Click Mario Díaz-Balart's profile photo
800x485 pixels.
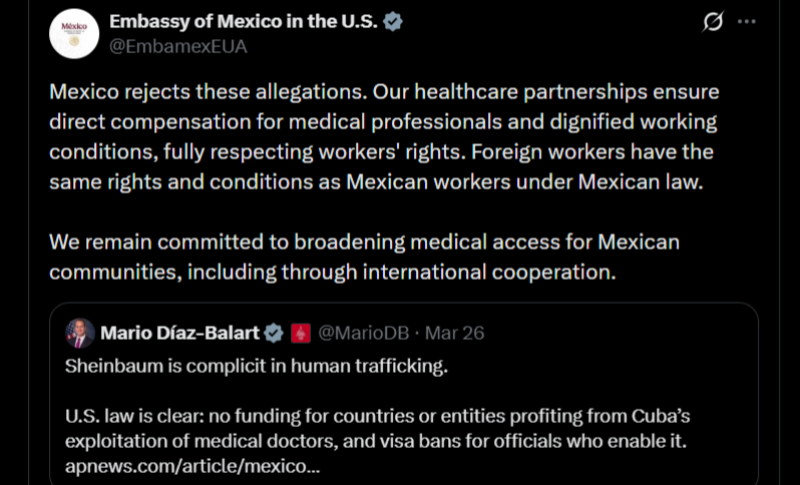pos(81,333)
